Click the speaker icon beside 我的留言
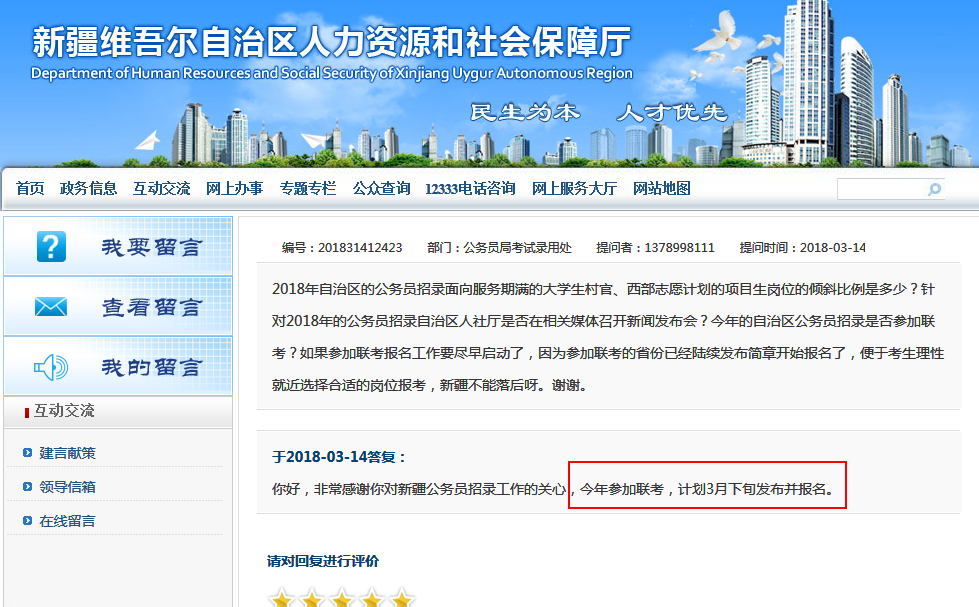This screenshot has height=607, width=979. tap(51, 367)
